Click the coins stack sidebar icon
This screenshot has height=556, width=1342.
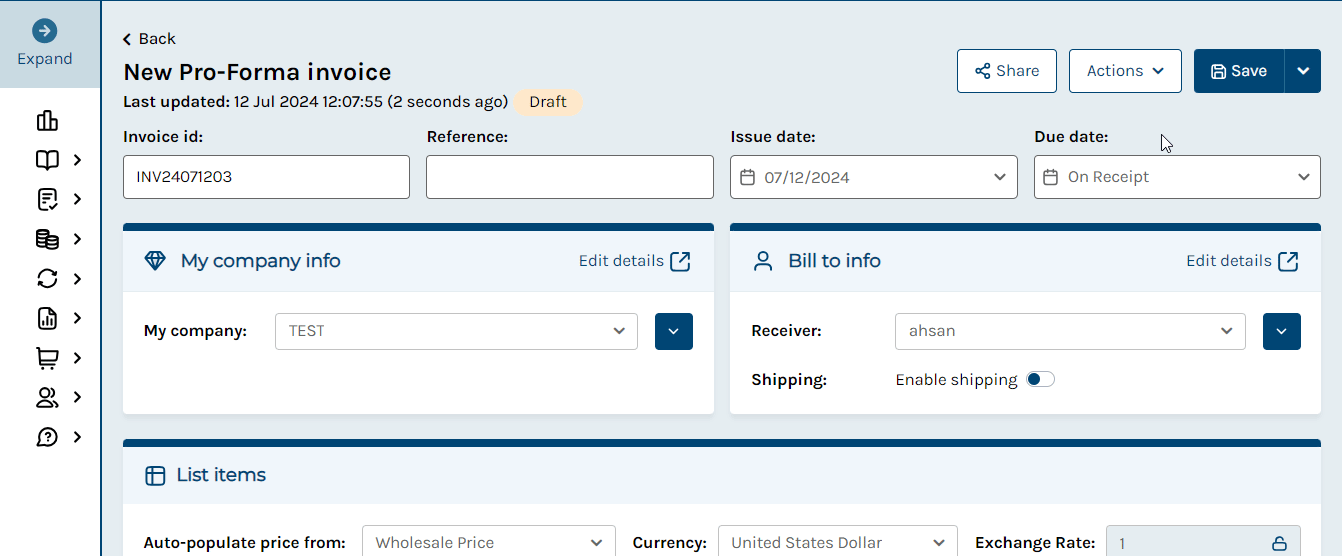47,239
